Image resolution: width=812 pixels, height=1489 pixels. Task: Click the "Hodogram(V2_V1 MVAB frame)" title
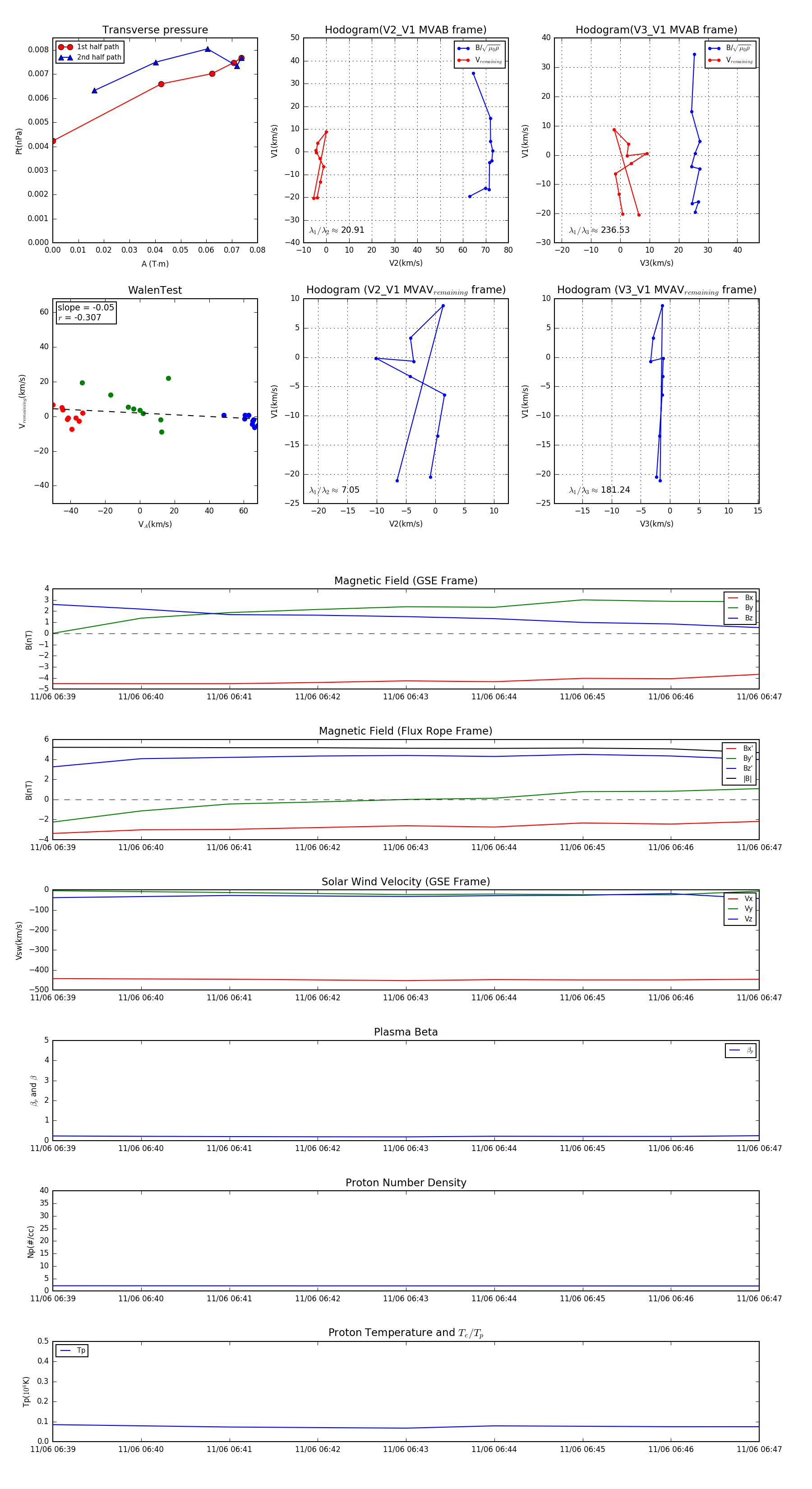[x=406, y=30]
